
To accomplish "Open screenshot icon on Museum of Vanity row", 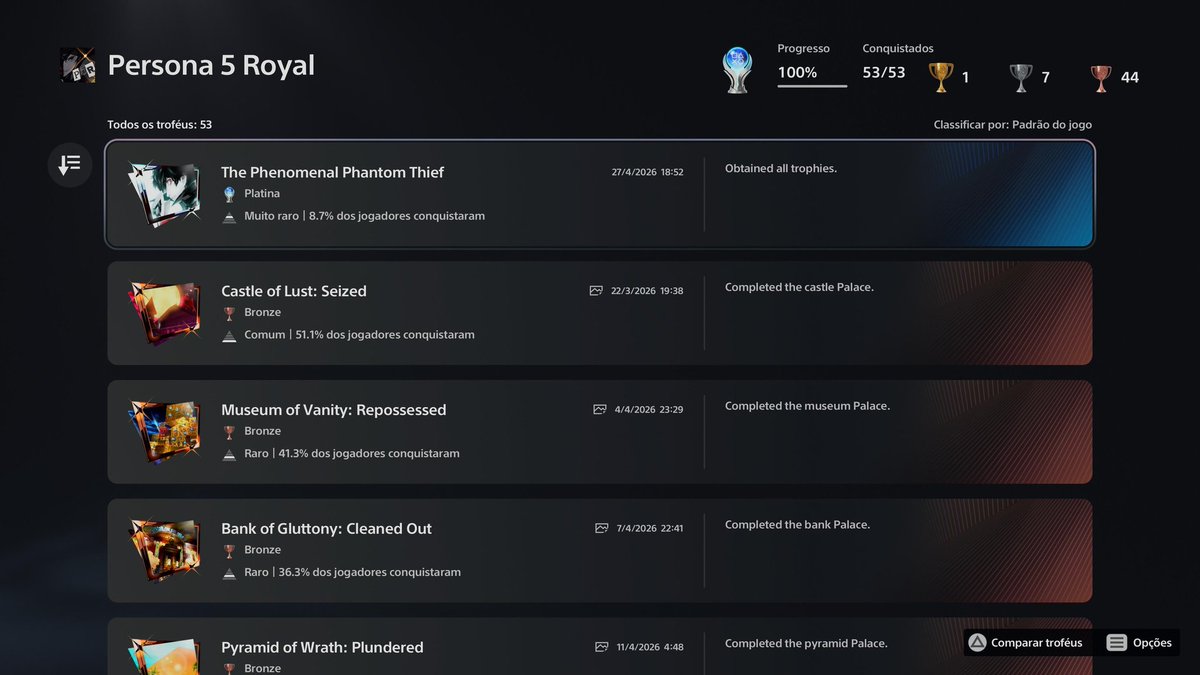I will [600, 410].
